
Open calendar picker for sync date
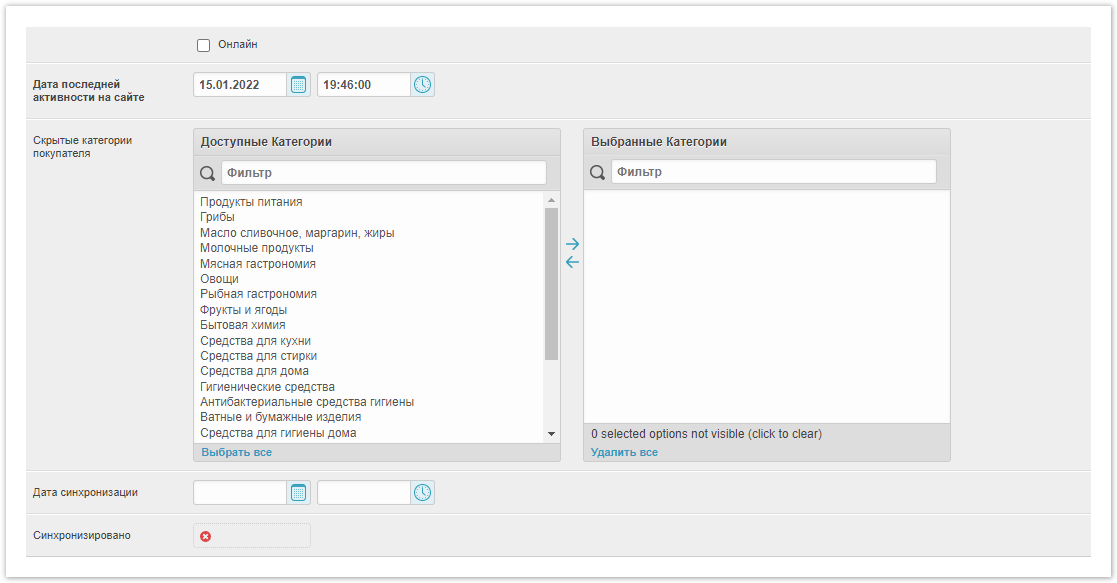pyautogui.click(x=299, y=493)
